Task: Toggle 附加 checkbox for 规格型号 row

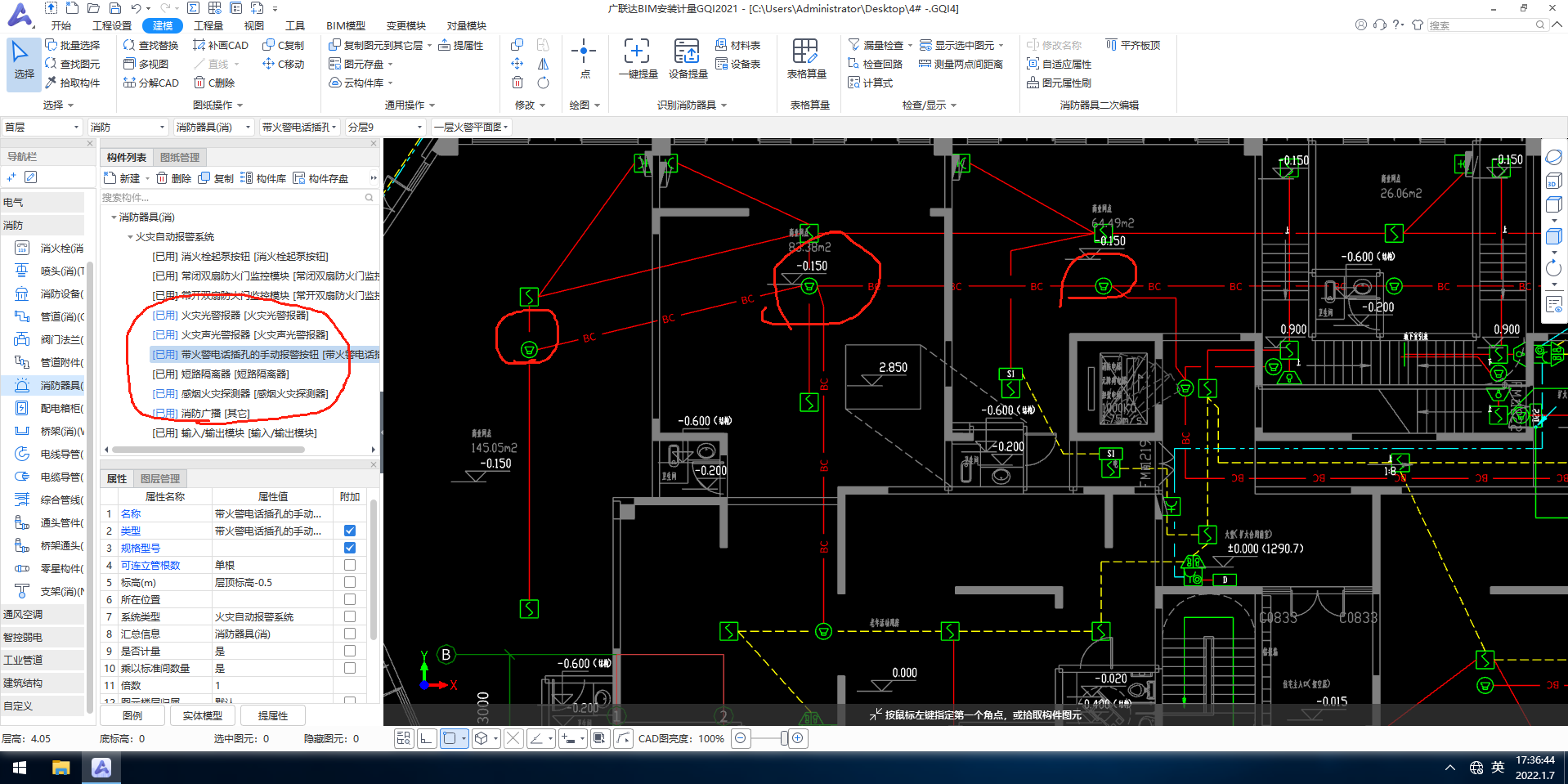Action: (x=350, y=548)
